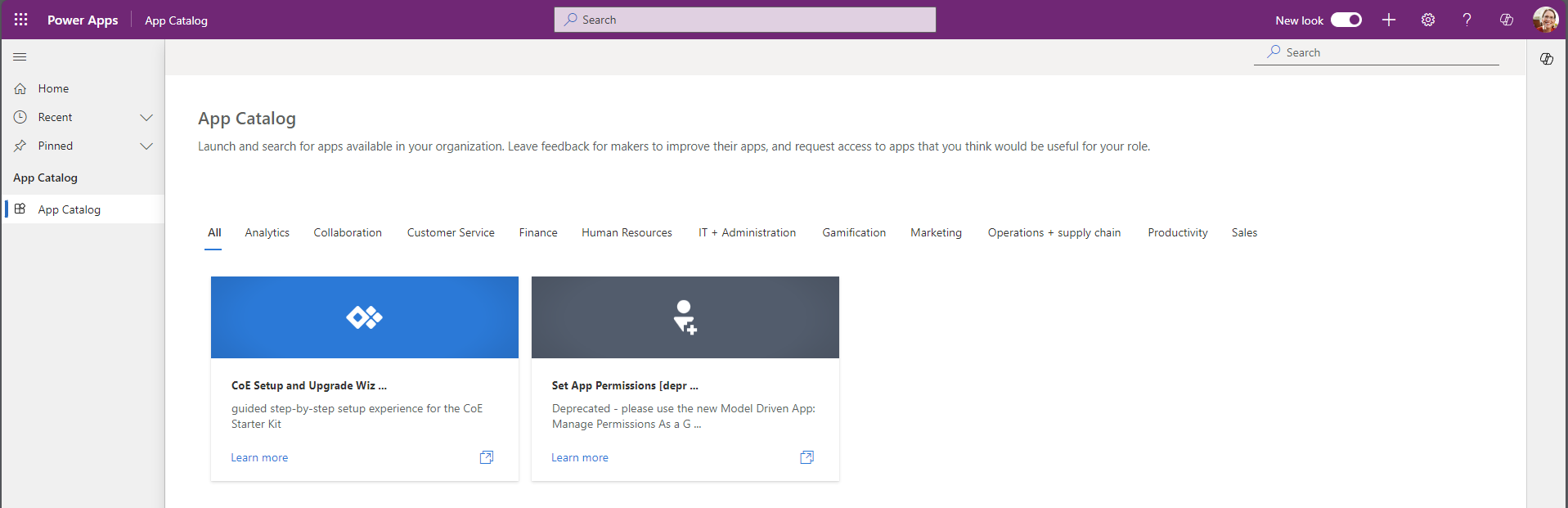
Task: Click the Pinned pin icon in the sidebar
Action: (x=20, y=146)
